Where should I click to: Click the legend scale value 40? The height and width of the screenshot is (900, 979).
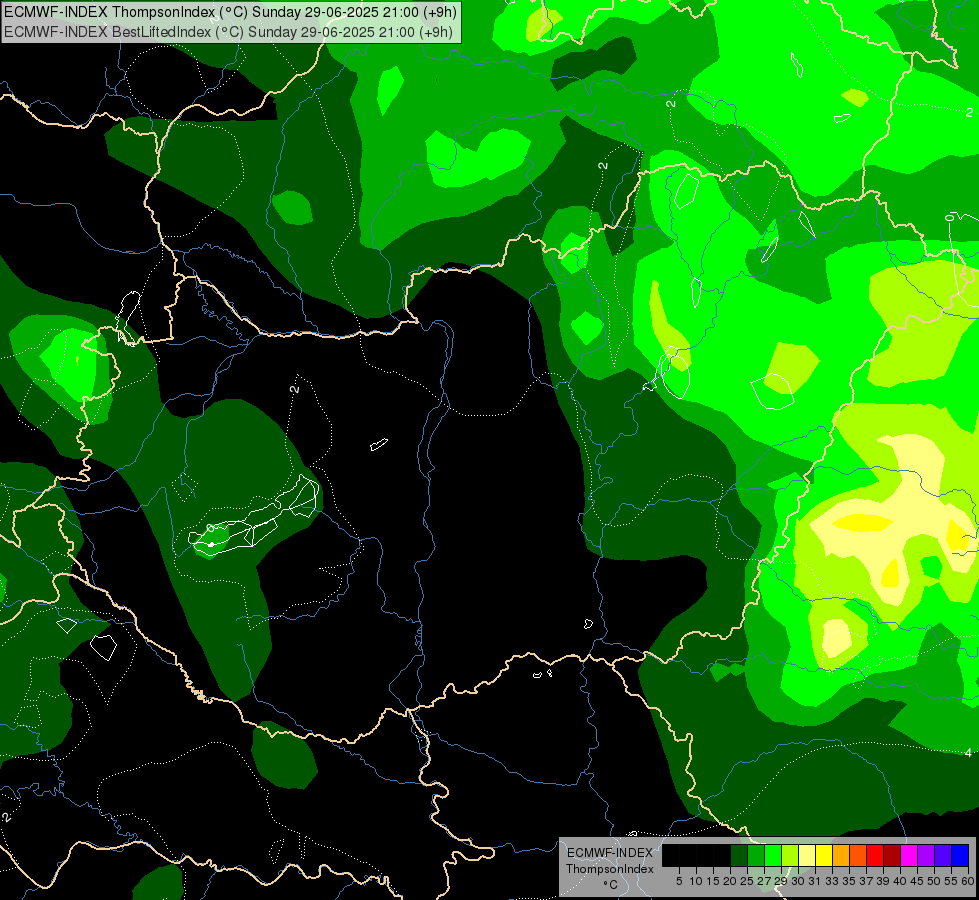point(900,881)
